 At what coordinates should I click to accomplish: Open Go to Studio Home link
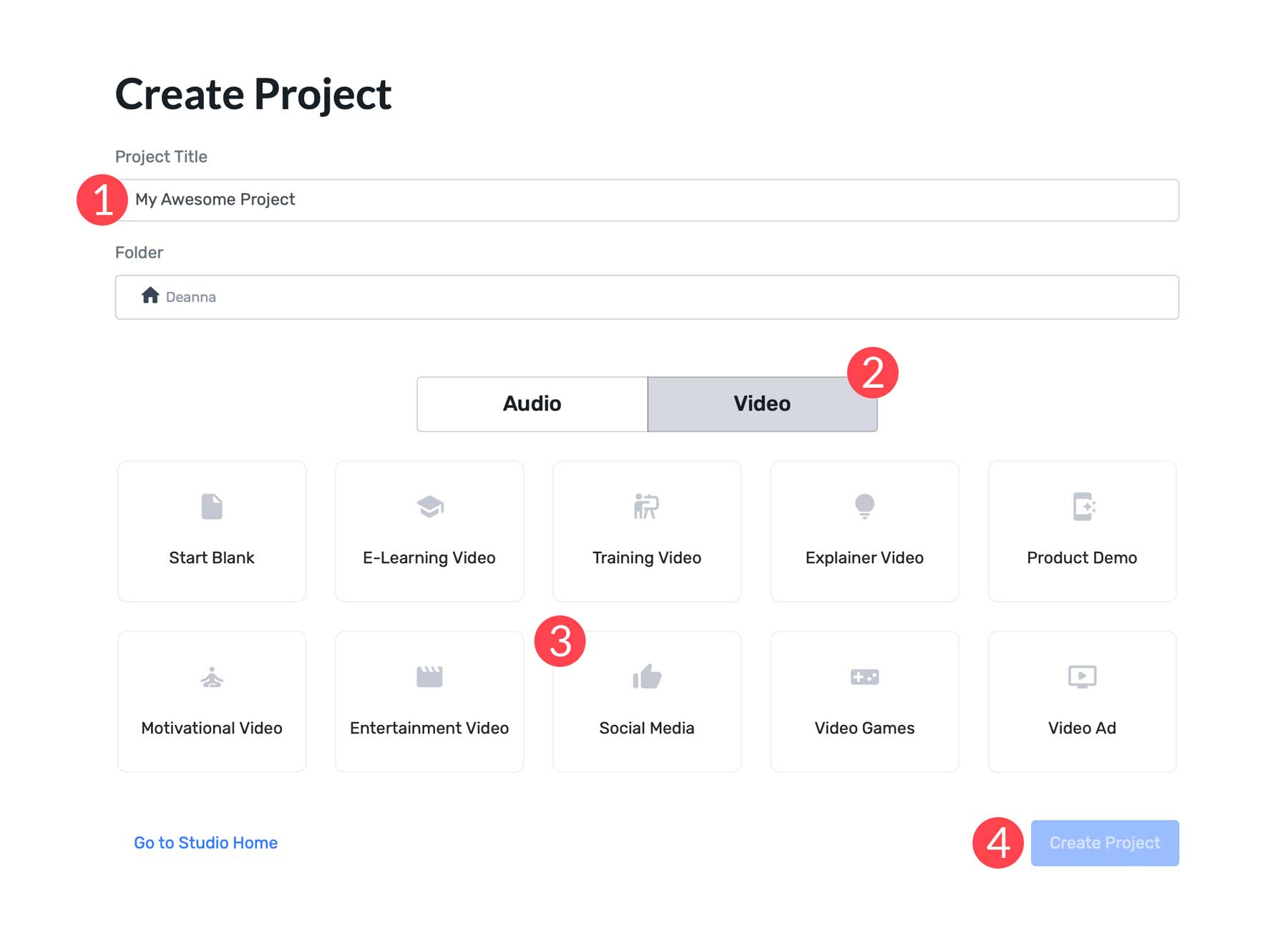point(205,842)
